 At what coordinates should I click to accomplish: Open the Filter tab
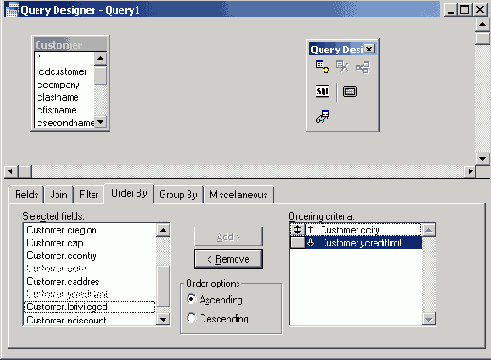(x=89, y=194)
